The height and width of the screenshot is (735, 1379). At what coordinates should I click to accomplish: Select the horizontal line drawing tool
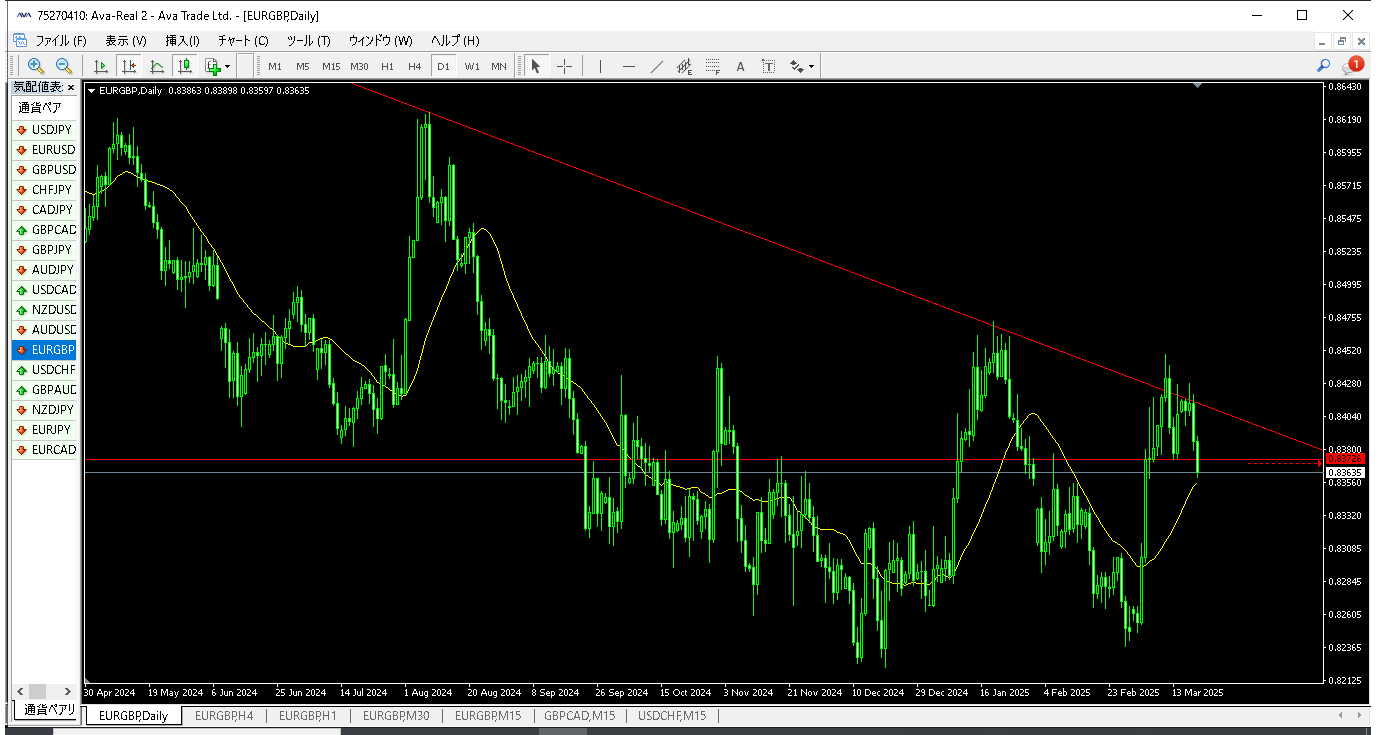click(x=628, y=66)
